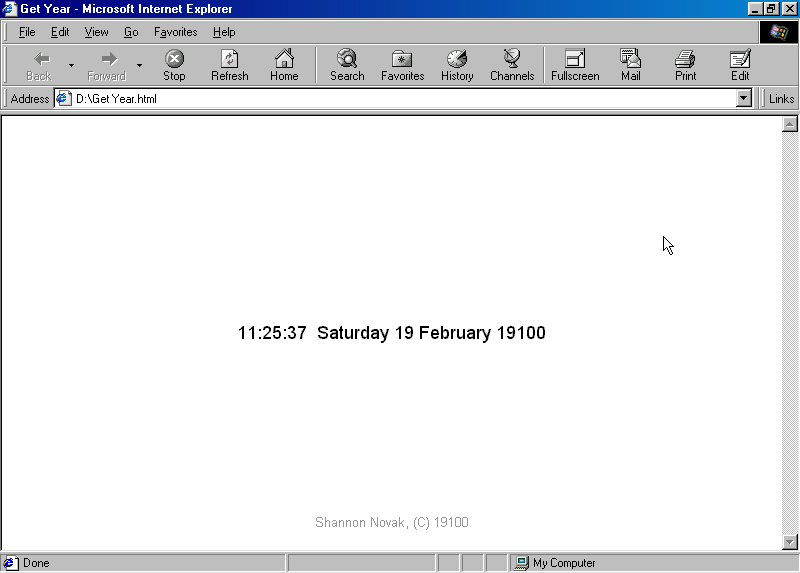The image size is (800, 573).
Task: Open the Mail toolbar button
Action: point(631,66)
